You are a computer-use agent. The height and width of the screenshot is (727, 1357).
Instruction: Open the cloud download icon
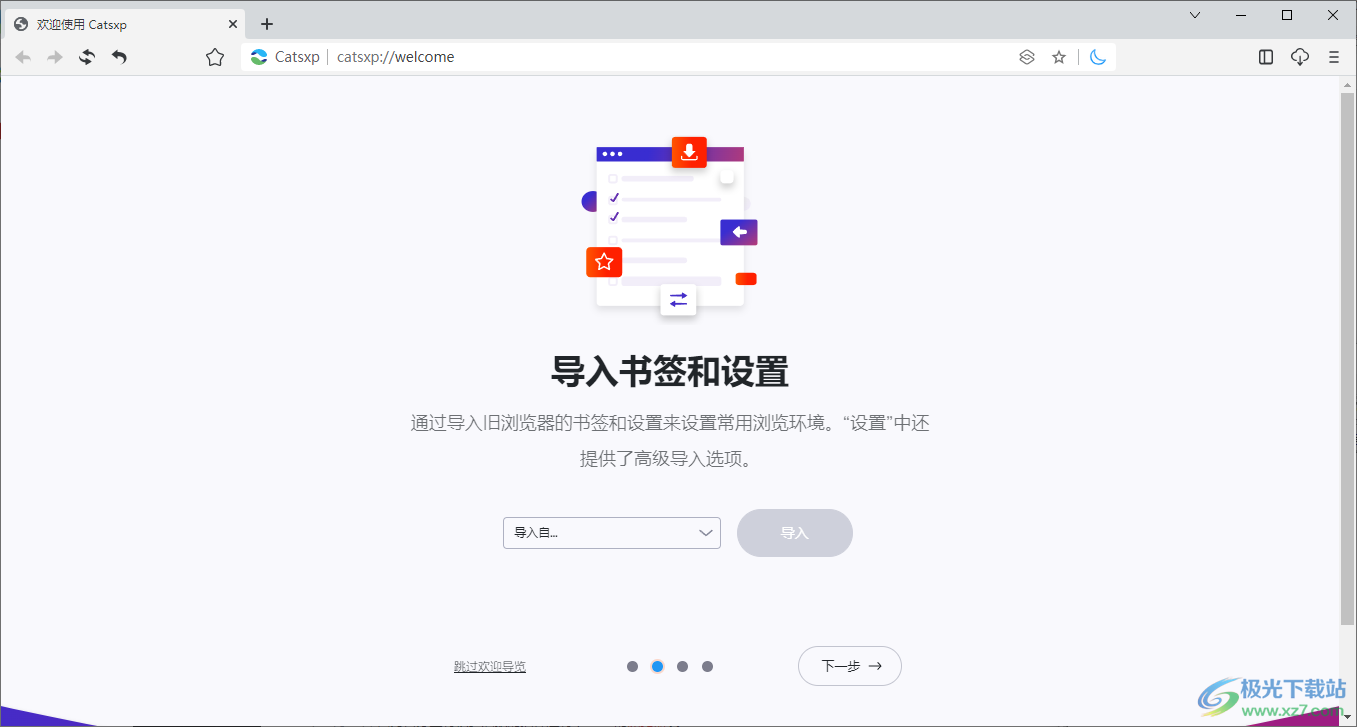tap(1300, 58)
